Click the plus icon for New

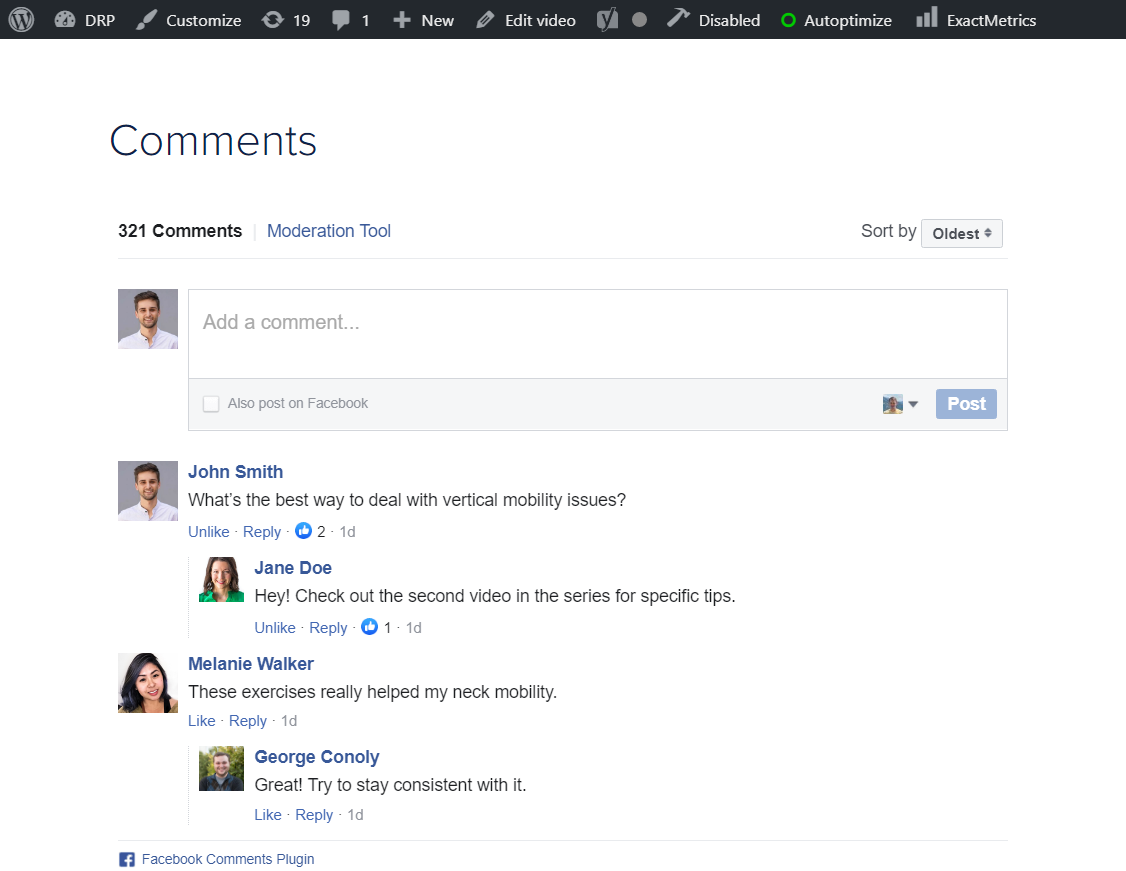(x=401, y=19)
